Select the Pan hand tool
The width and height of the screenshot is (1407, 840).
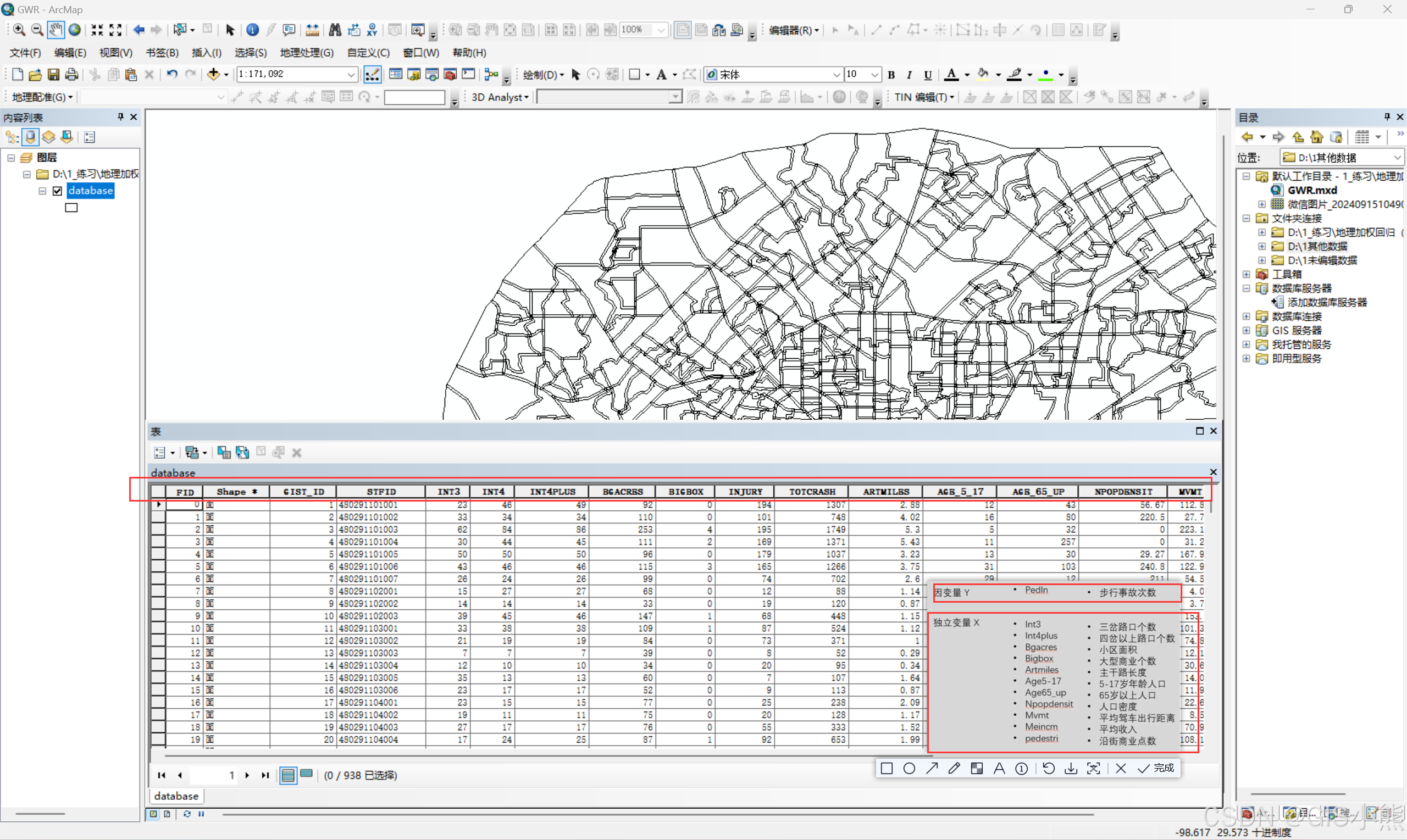point(55,30)
